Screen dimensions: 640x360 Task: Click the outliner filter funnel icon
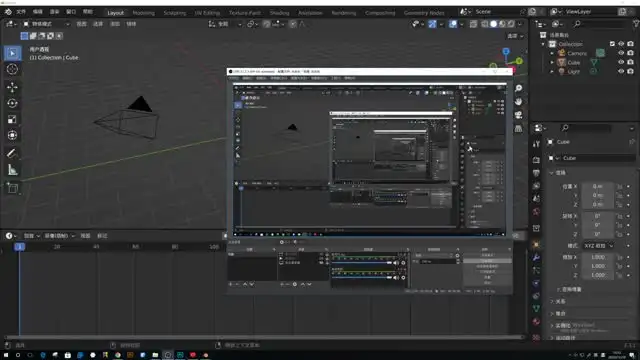click(x=636, y=24)
